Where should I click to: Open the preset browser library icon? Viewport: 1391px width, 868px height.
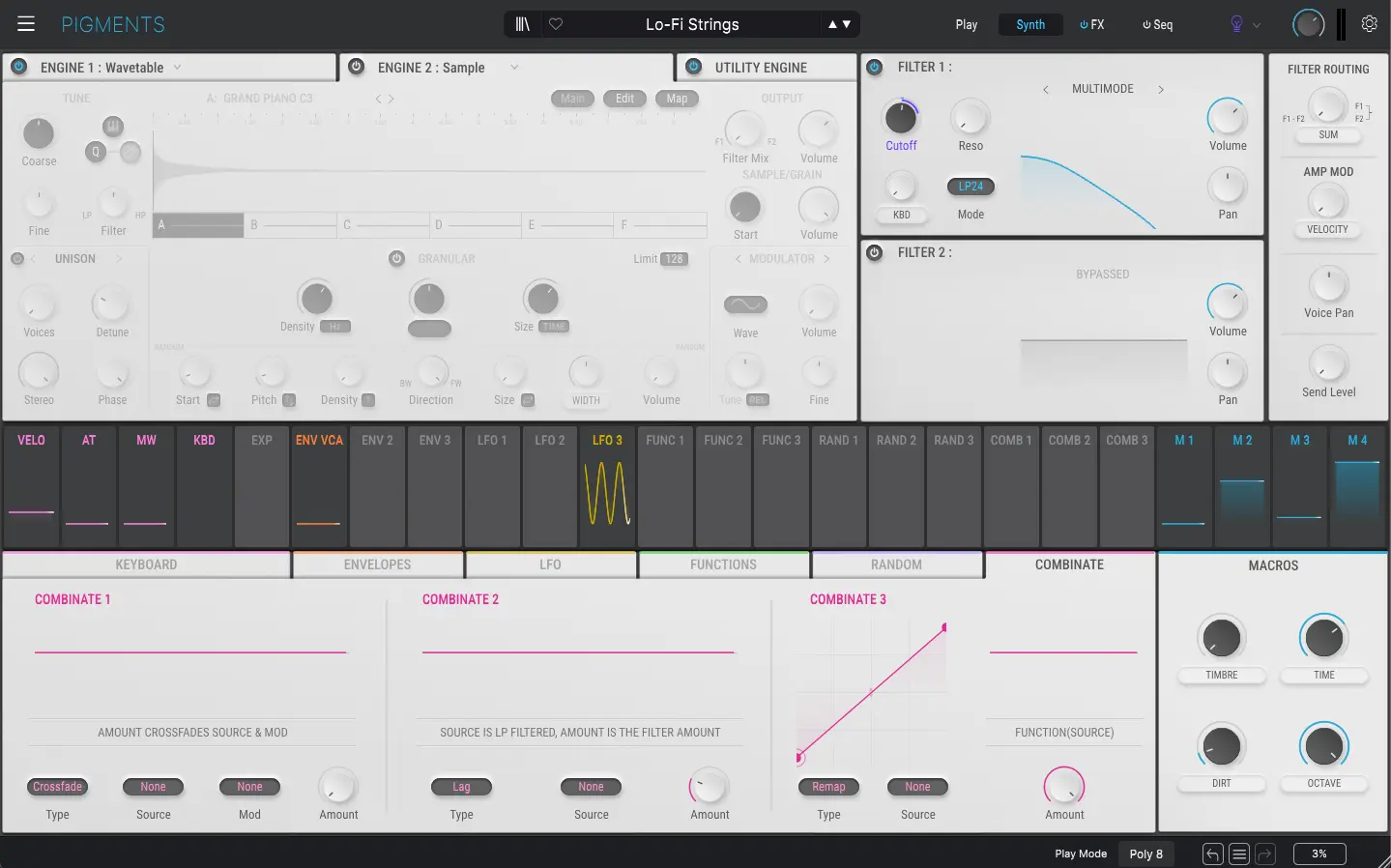523,24
